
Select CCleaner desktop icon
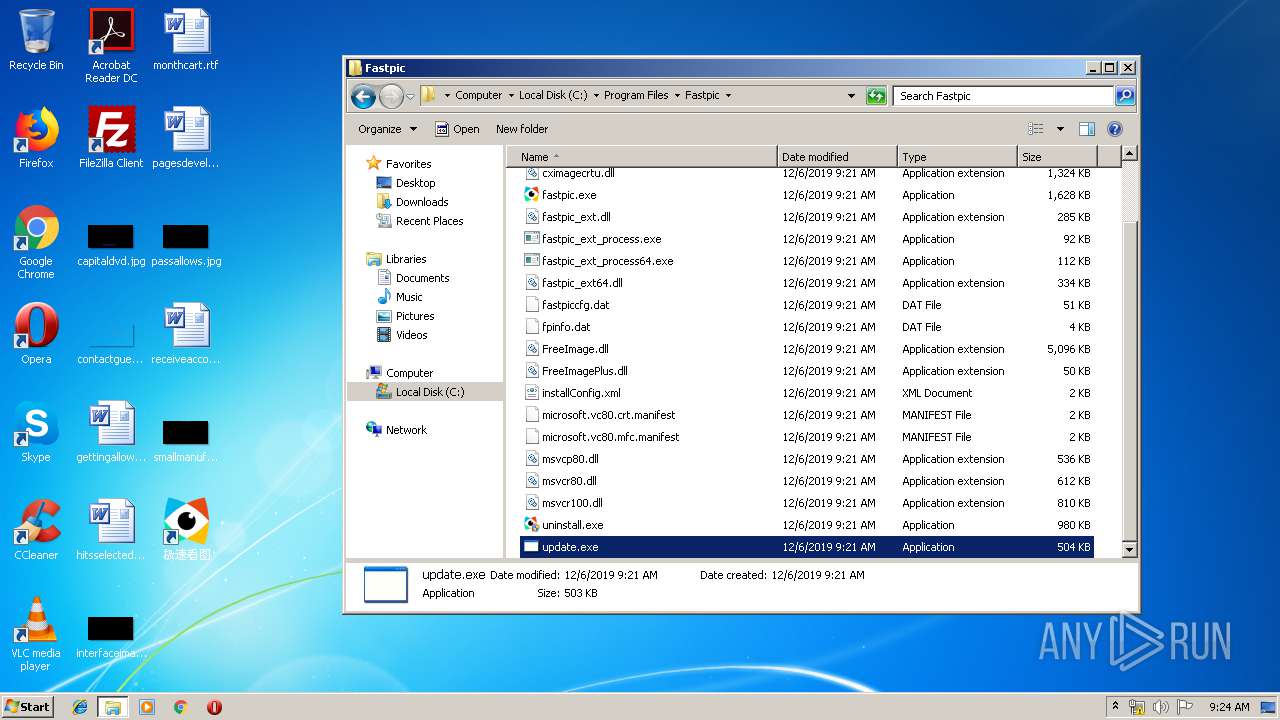[x=36, y=529]
